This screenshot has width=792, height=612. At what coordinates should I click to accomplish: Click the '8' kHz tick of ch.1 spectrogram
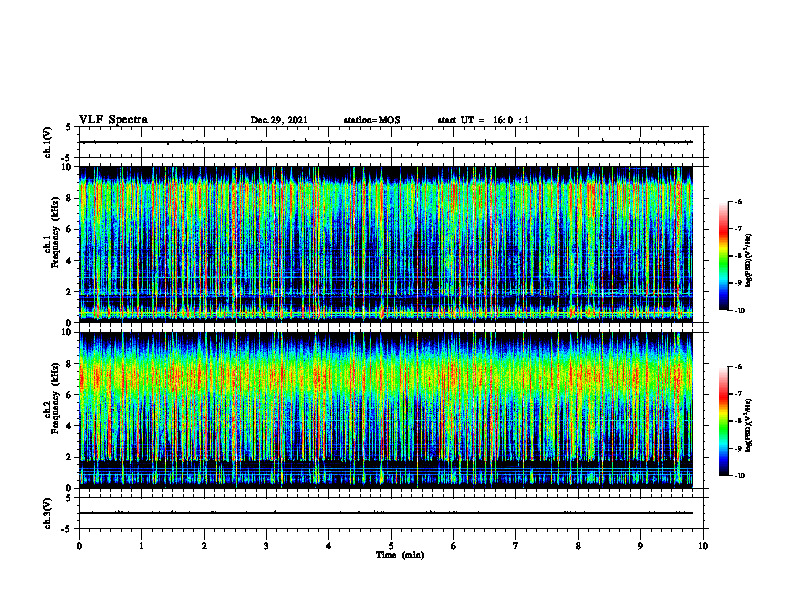[69, 198]
